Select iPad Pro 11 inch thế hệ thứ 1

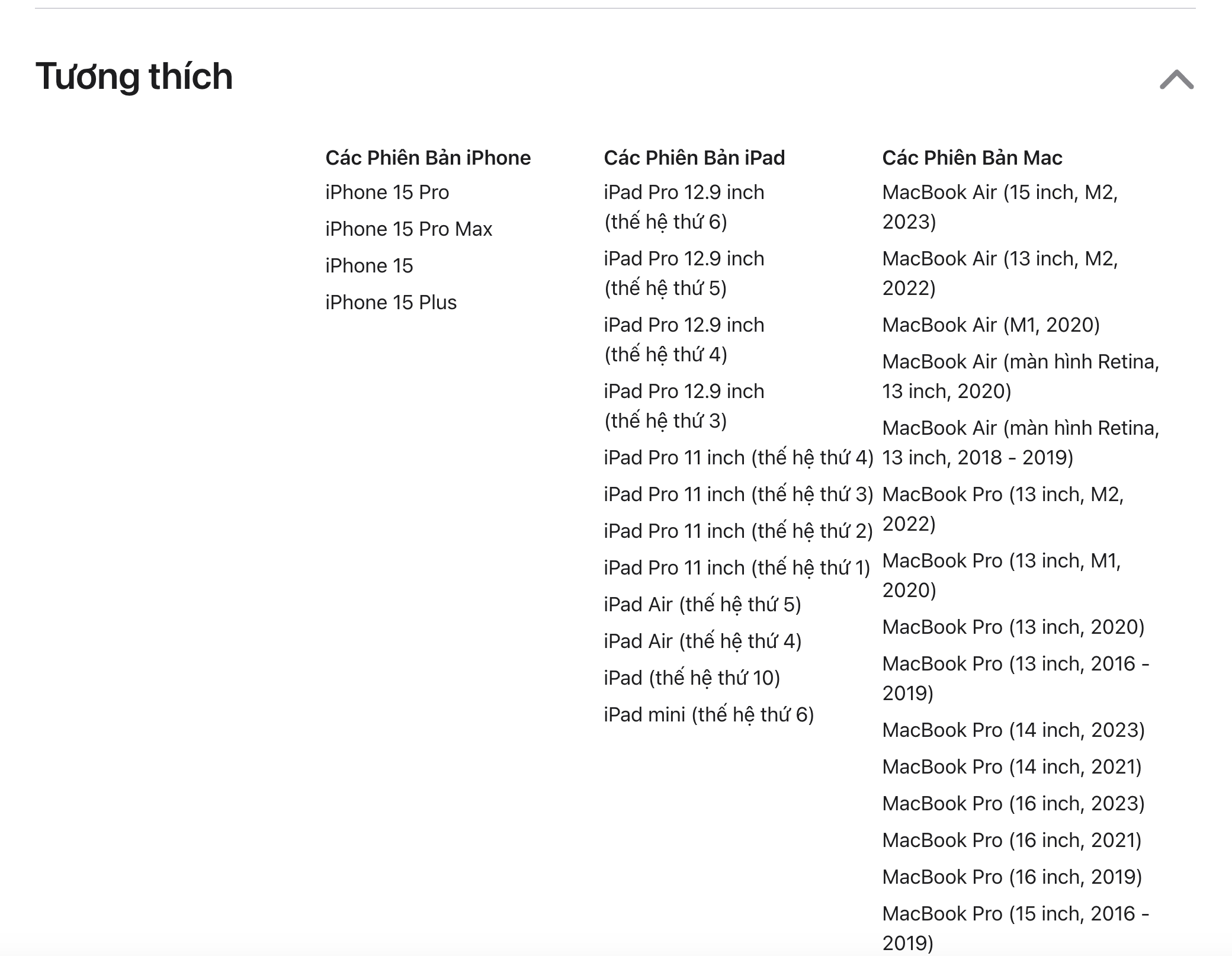(x=736, y=568)
